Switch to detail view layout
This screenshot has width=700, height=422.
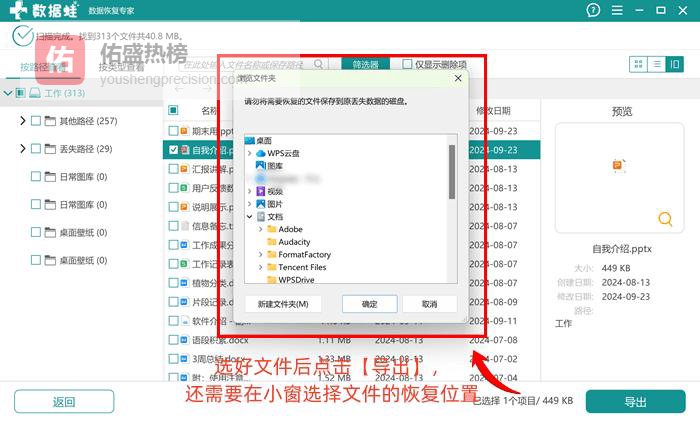(675, 64)
